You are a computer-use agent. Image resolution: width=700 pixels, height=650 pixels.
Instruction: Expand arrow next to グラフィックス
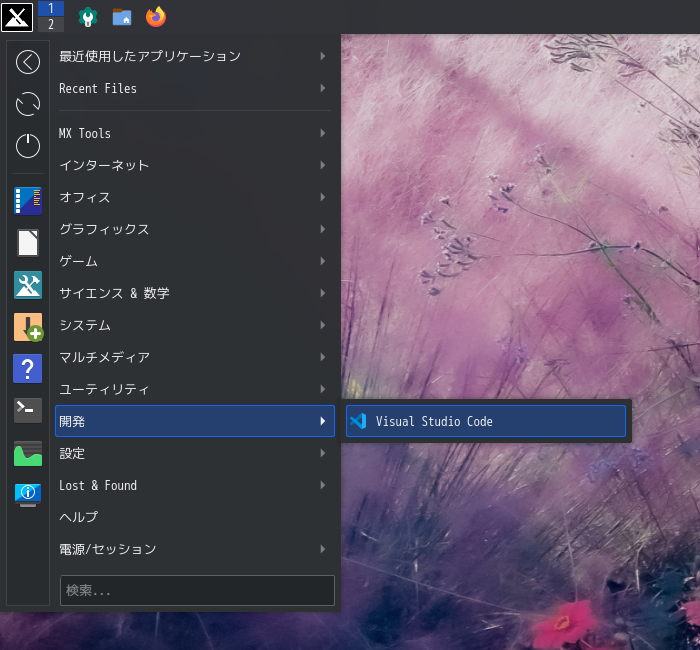[x=323, y=229]
